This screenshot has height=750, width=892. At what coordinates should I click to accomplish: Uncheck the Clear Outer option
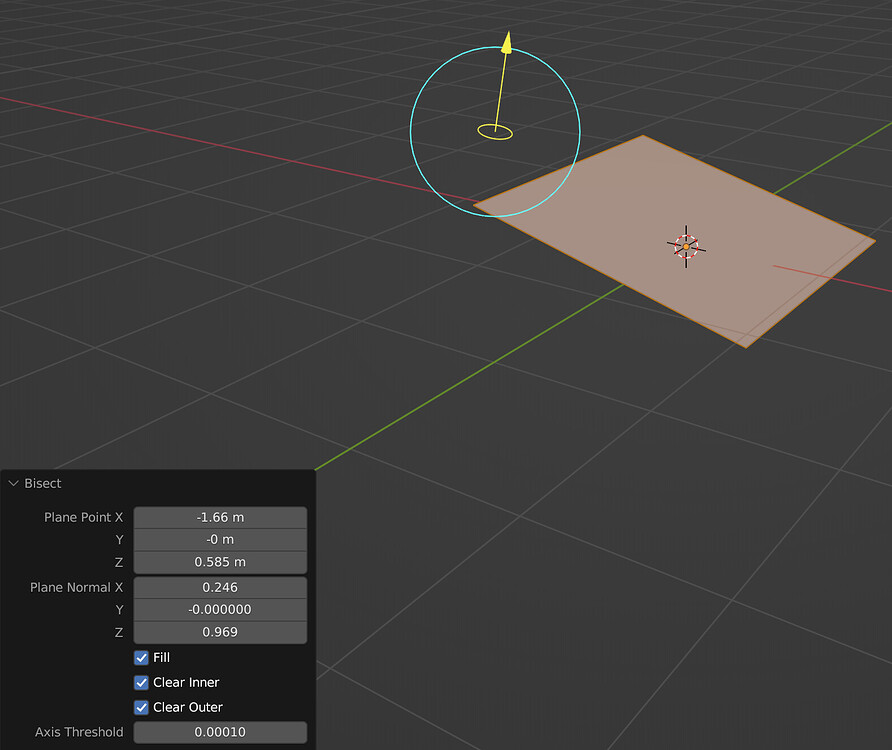(141, 707)
